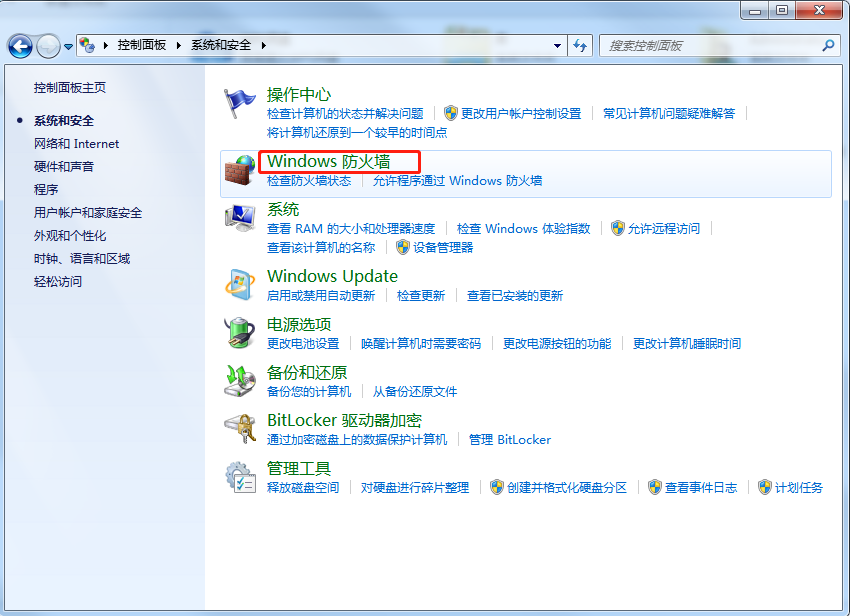
Task: Open 网络和 Internet category
Action: pyautogui.click(x=76, y=144)
